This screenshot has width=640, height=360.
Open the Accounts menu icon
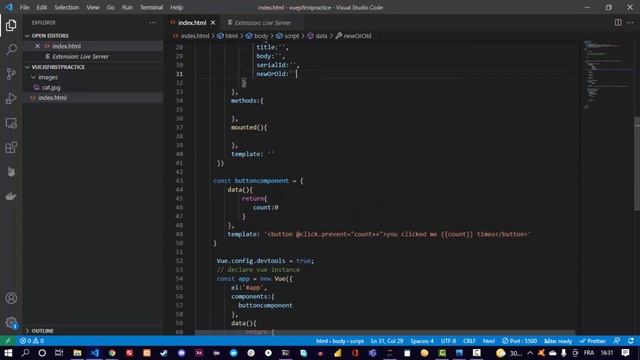pos(11,298)
